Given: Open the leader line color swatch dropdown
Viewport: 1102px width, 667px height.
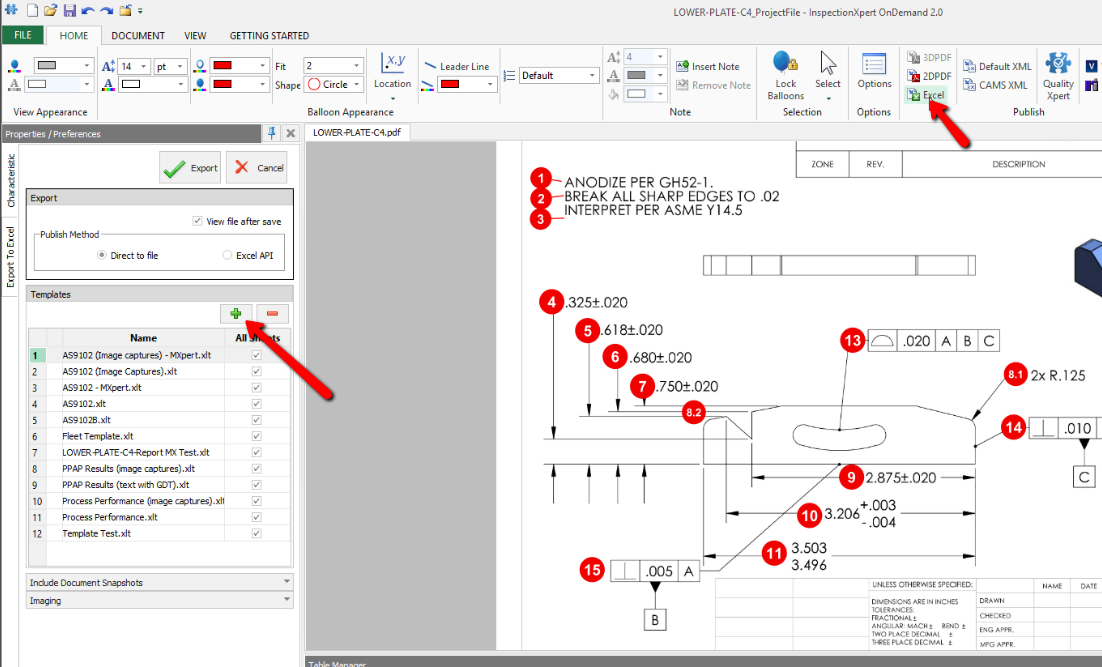Looking at the screenshot, I should (490, 84).
